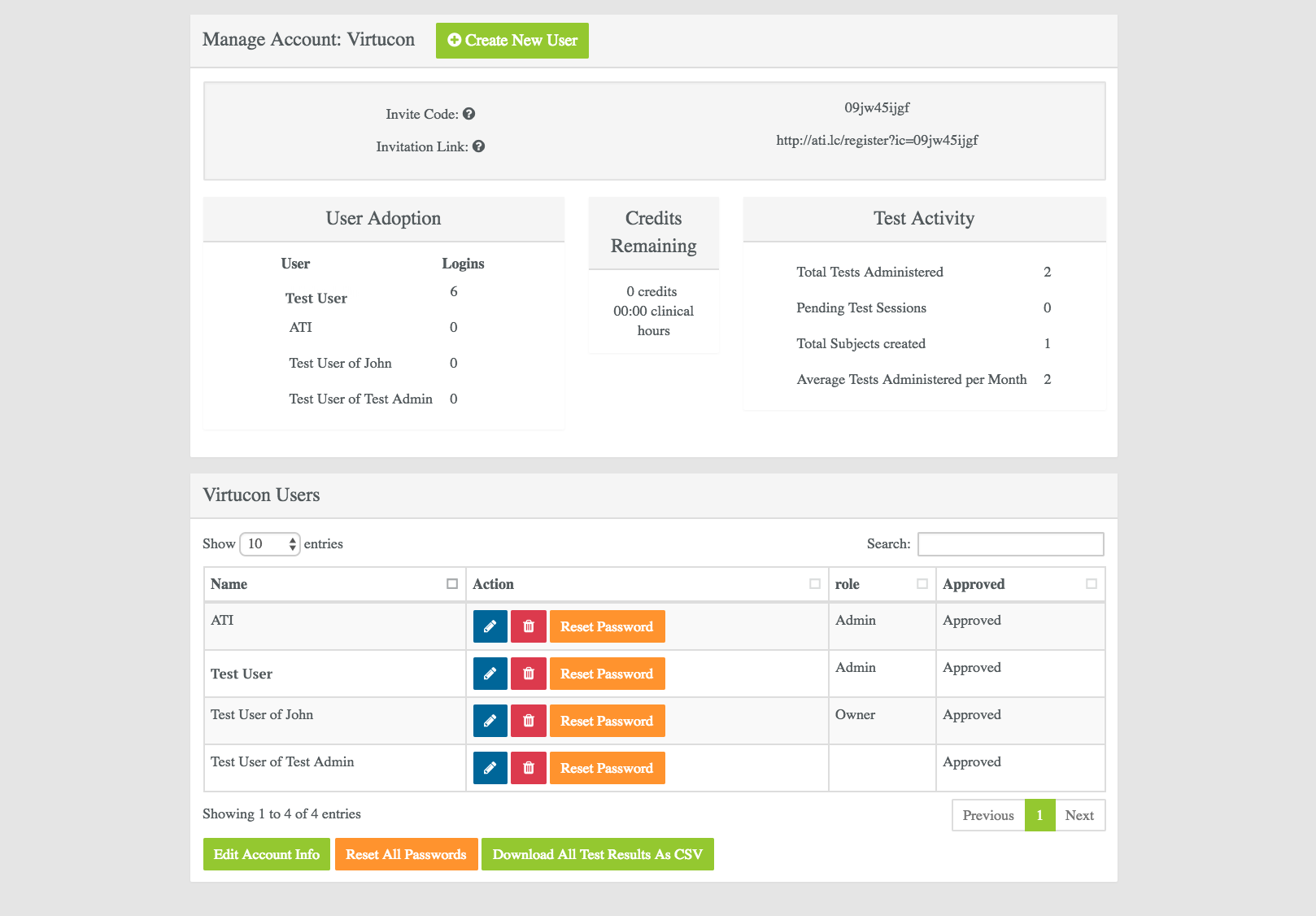Reset Password for Test User of John
Screen dimensions: 1316x916
[608, 721]
